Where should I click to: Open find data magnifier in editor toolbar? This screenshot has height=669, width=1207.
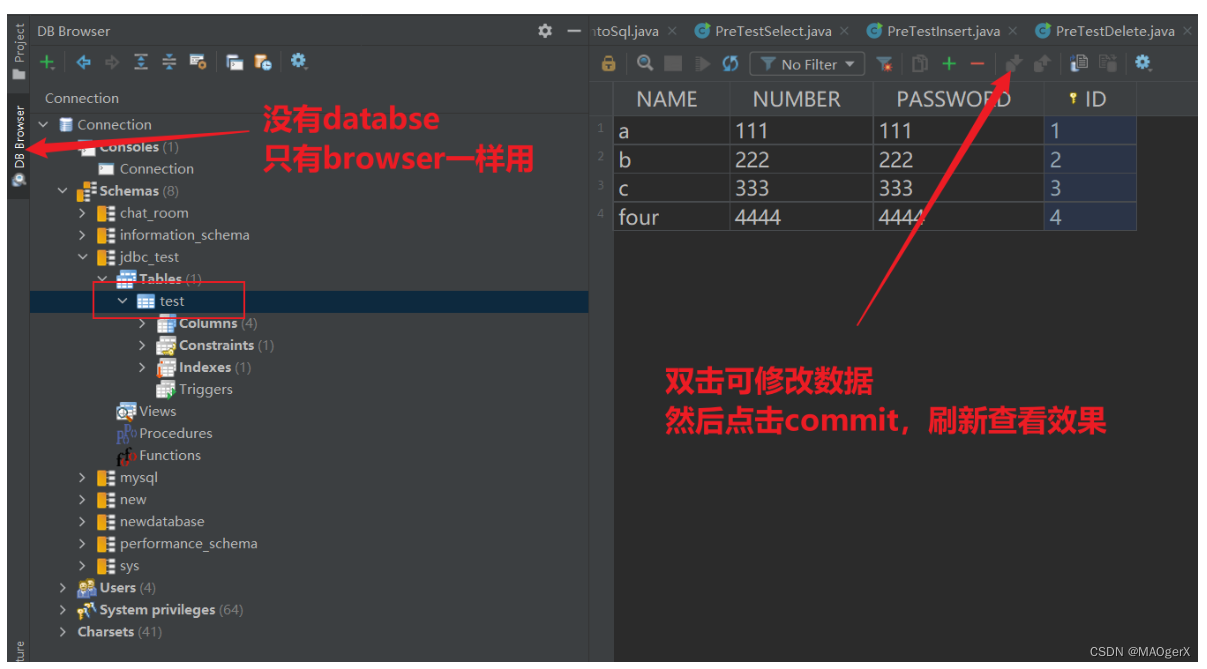click(645, 64)
